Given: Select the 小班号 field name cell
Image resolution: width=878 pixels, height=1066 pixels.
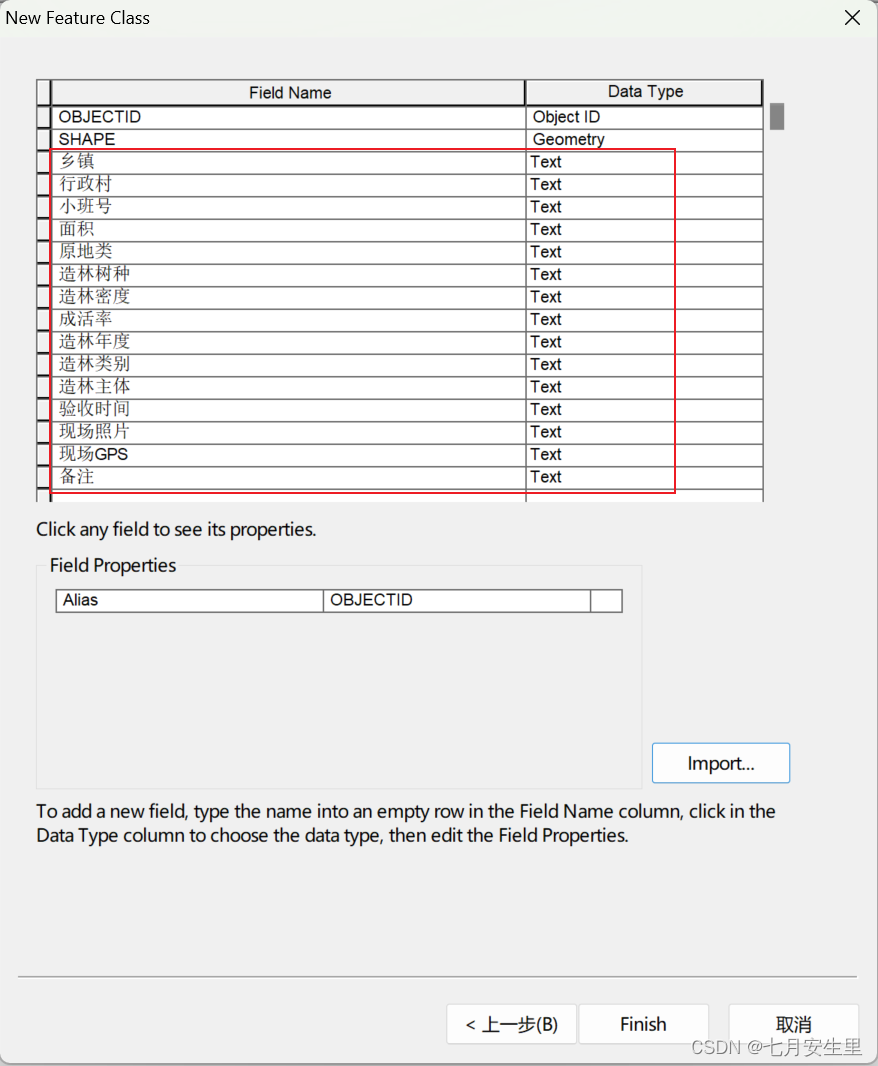Looking at the screenshot, I should point(288,207).
